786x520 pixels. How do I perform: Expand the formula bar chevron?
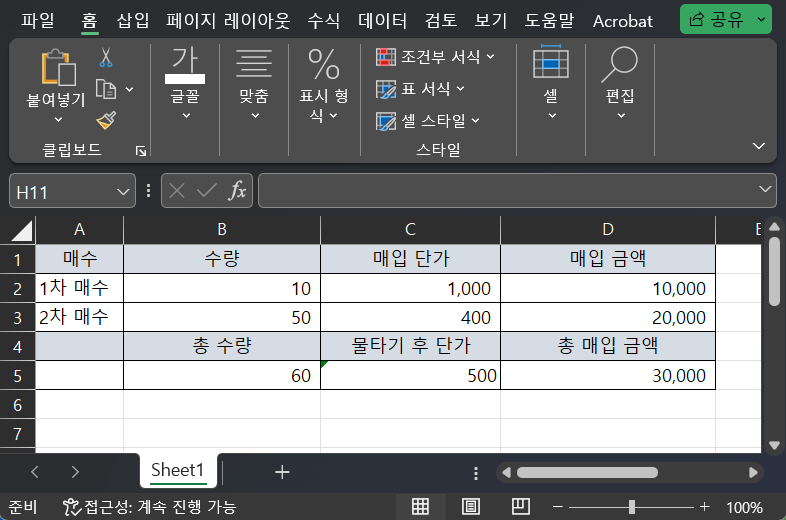[x=765, y=189]
